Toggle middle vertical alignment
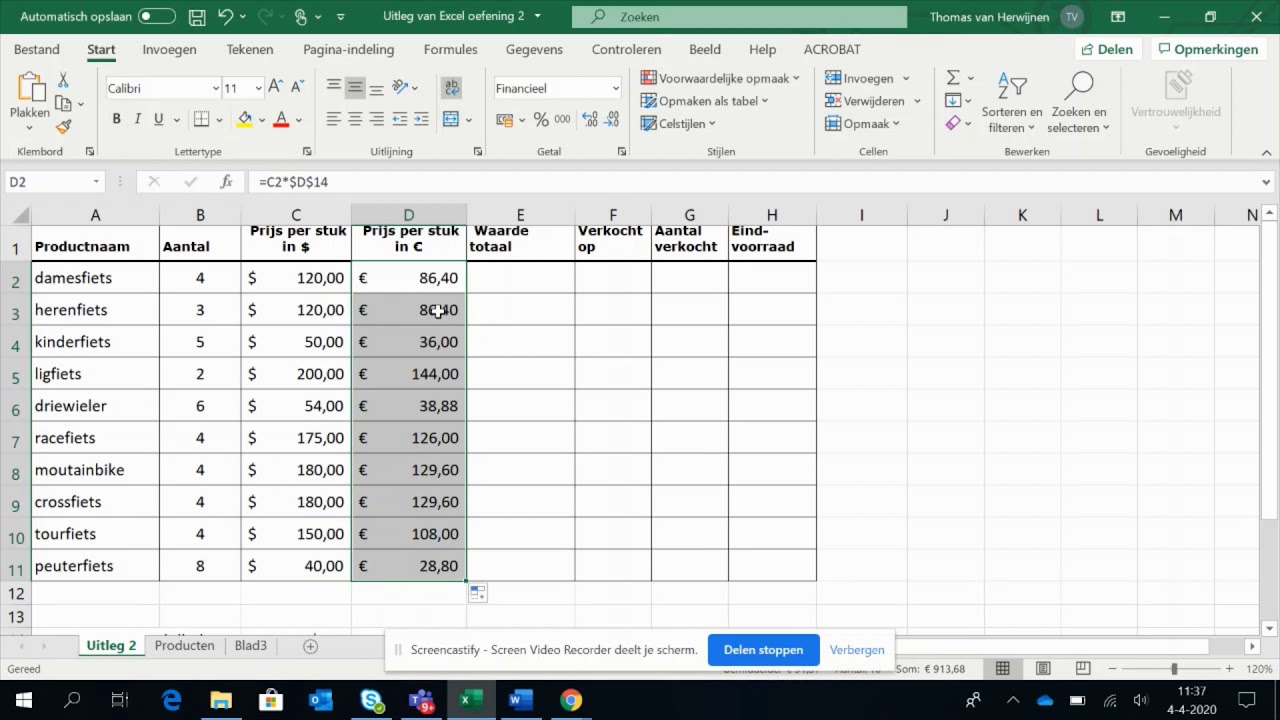1280x720 pixels. [355, 88]
